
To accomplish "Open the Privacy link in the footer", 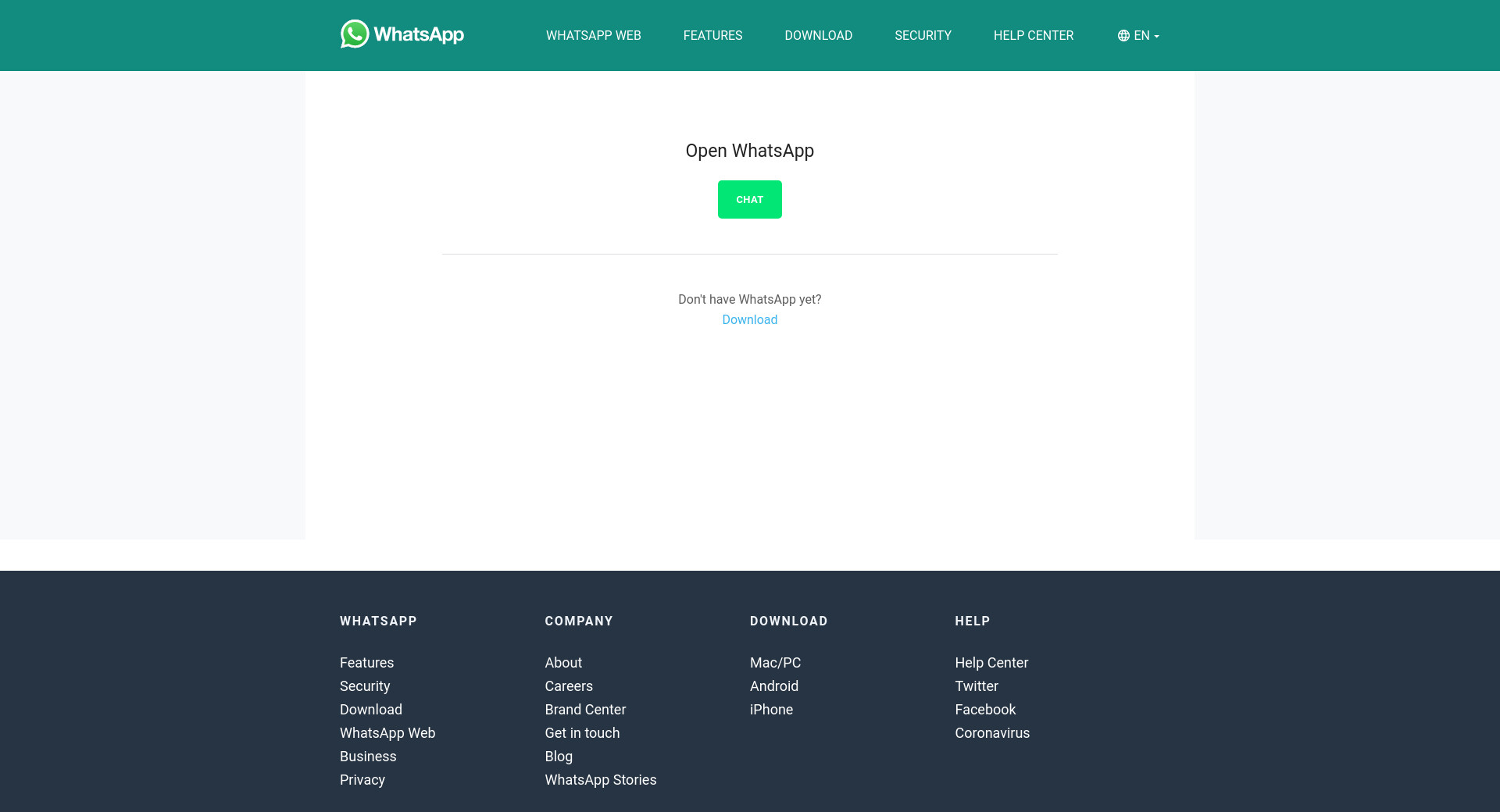I will pos(362,780).
